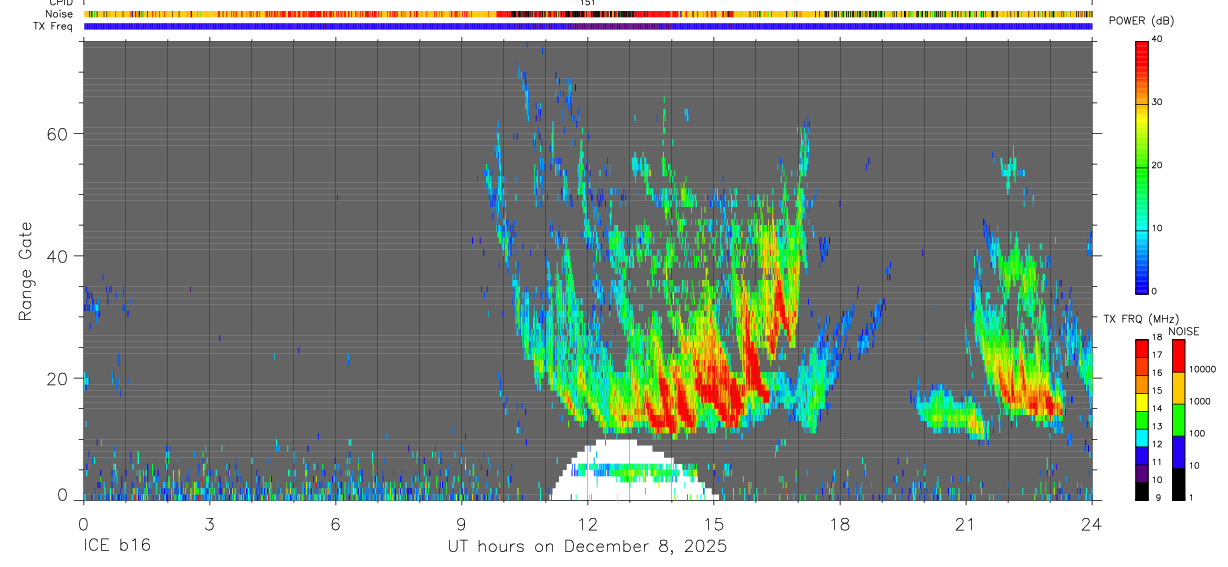Viewport: 1228px width, 567px height.
Task: Click the 12 hour tick on time axis
Action: (x=587, y=523)
